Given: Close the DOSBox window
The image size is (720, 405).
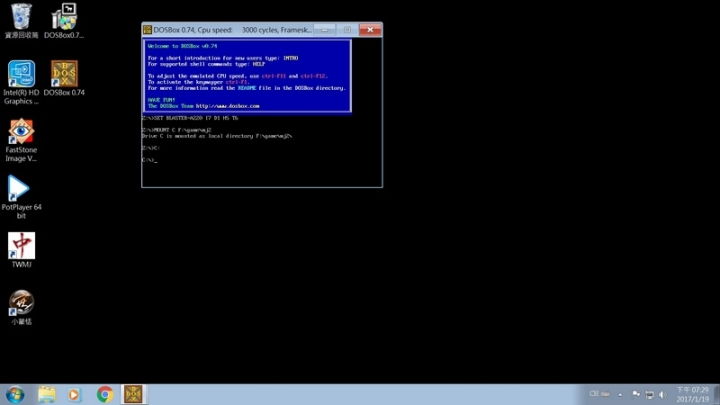Looking at the screenshot, I should (x=370, y=30).
